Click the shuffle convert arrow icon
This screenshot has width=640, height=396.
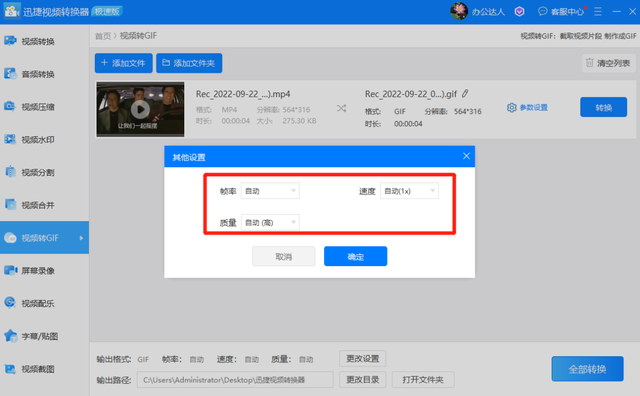[341, 108]
